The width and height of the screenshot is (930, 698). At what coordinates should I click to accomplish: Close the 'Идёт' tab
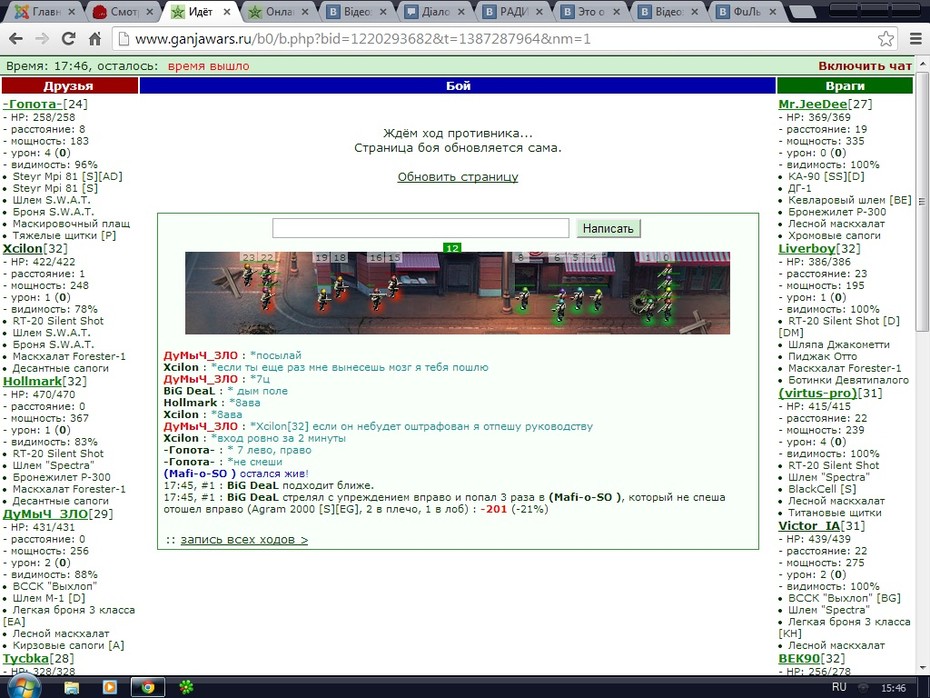coord(227,12)
